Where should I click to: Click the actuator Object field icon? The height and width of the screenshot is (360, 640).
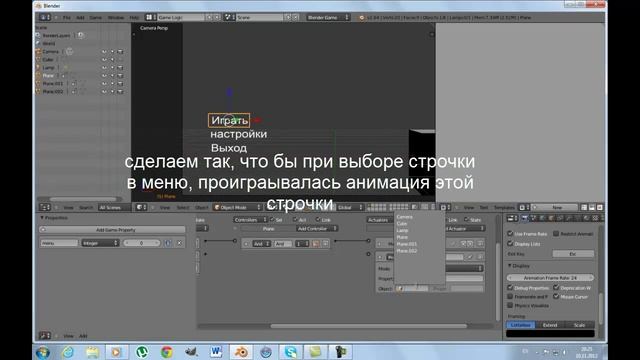point(400,289)
